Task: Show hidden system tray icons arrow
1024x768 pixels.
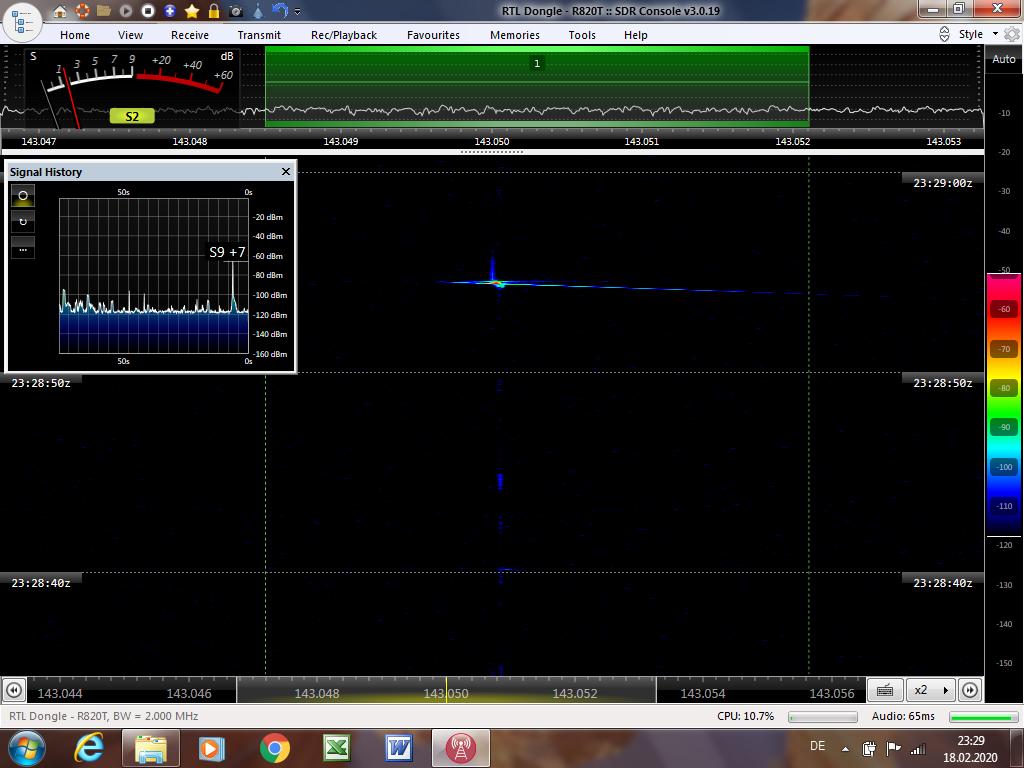Action: click(845, 749)
